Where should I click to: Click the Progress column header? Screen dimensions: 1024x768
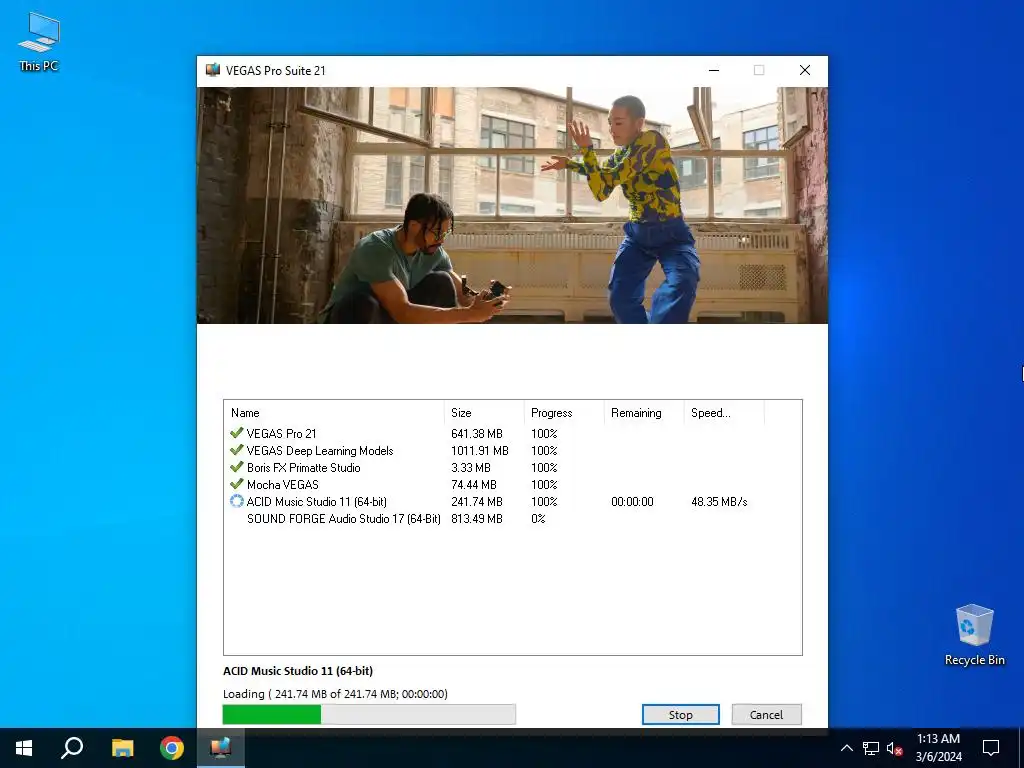pos(564,413)
